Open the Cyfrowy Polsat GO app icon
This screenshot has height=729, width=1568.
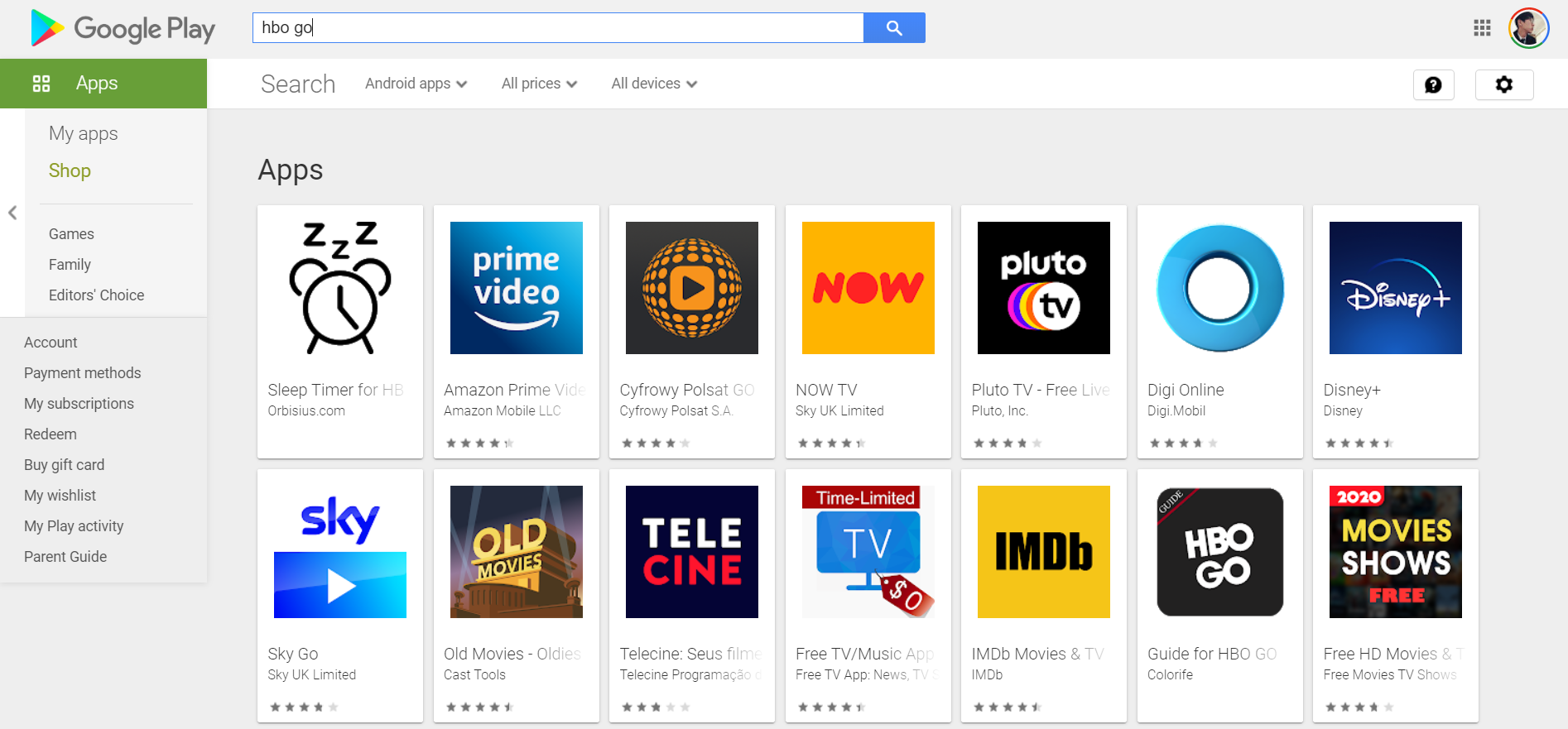point(692,288)
